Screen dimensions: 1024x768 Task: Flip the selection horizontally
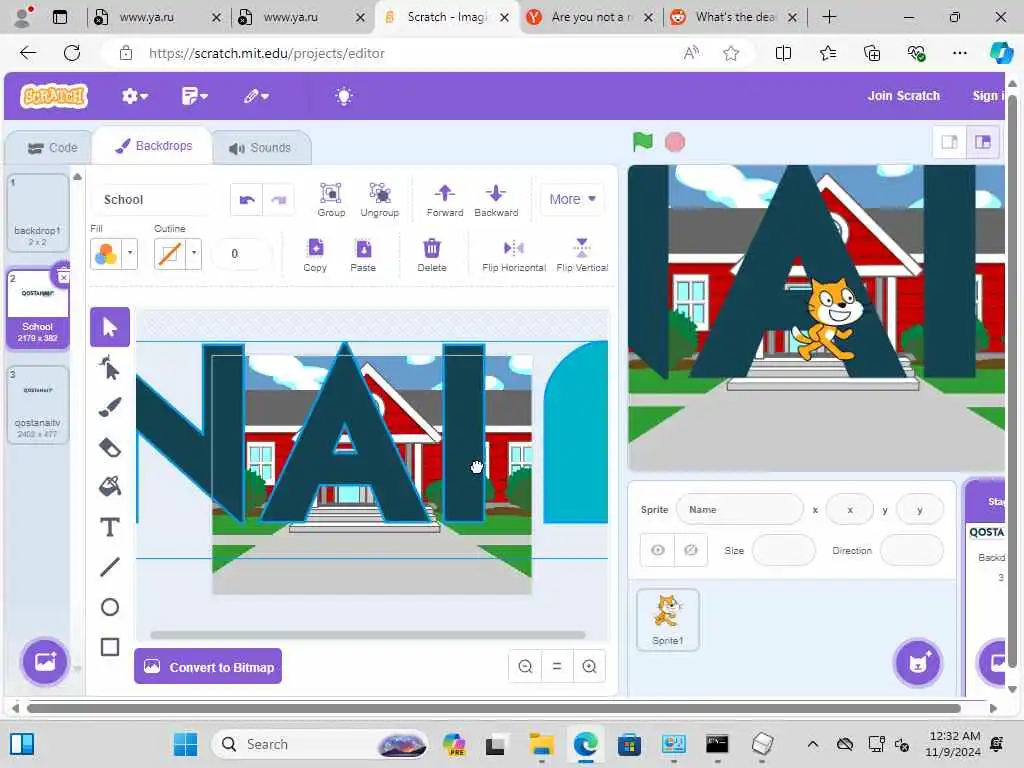[x=514, y=255]
